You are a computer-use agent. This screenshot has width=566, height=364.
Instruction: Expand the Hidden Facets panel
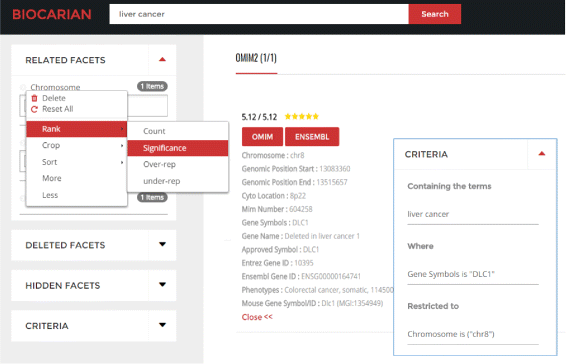[162, 285]
